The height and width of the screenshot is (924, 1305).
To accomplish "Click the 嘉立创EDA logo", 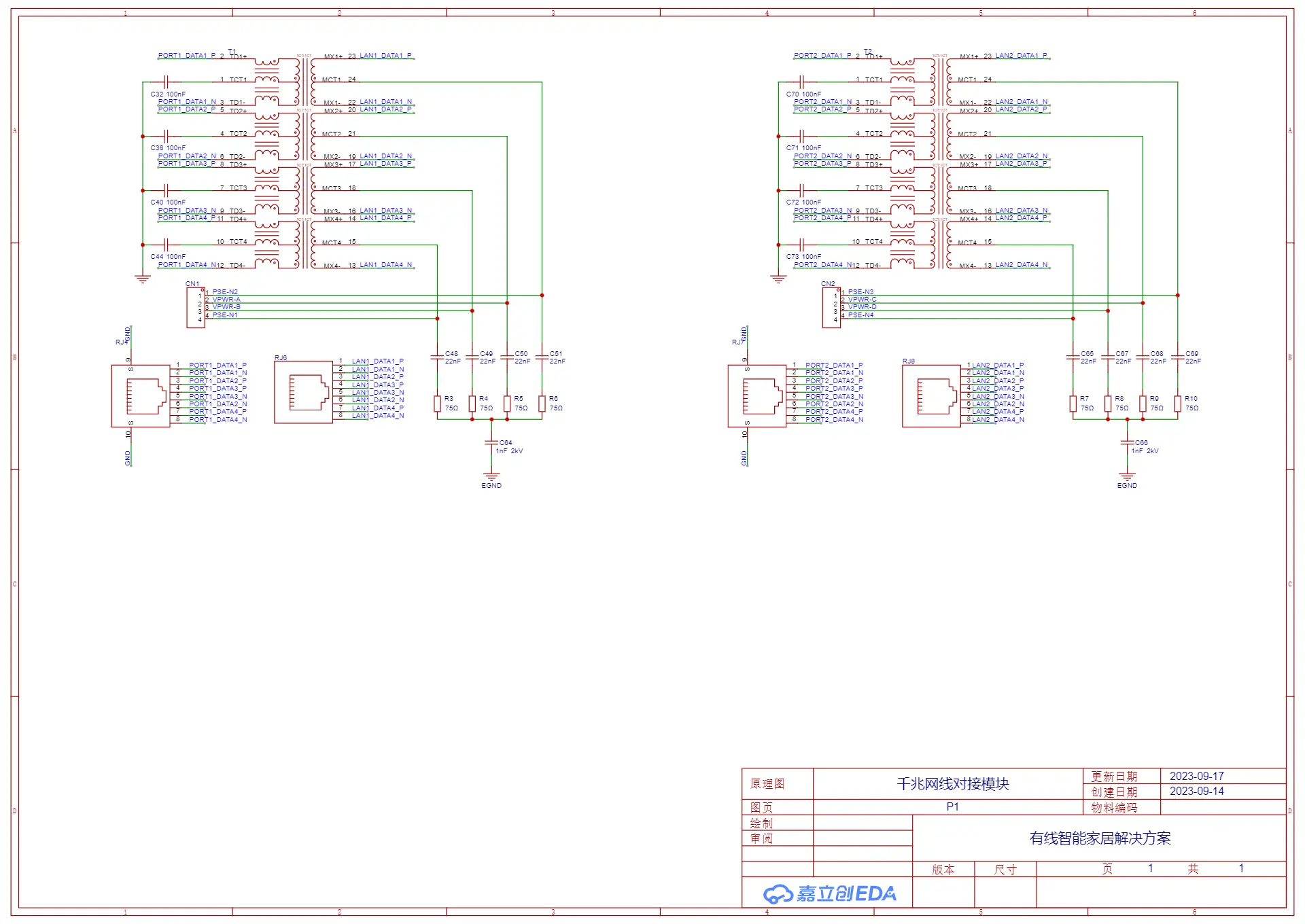I will (x=829, y=893).
